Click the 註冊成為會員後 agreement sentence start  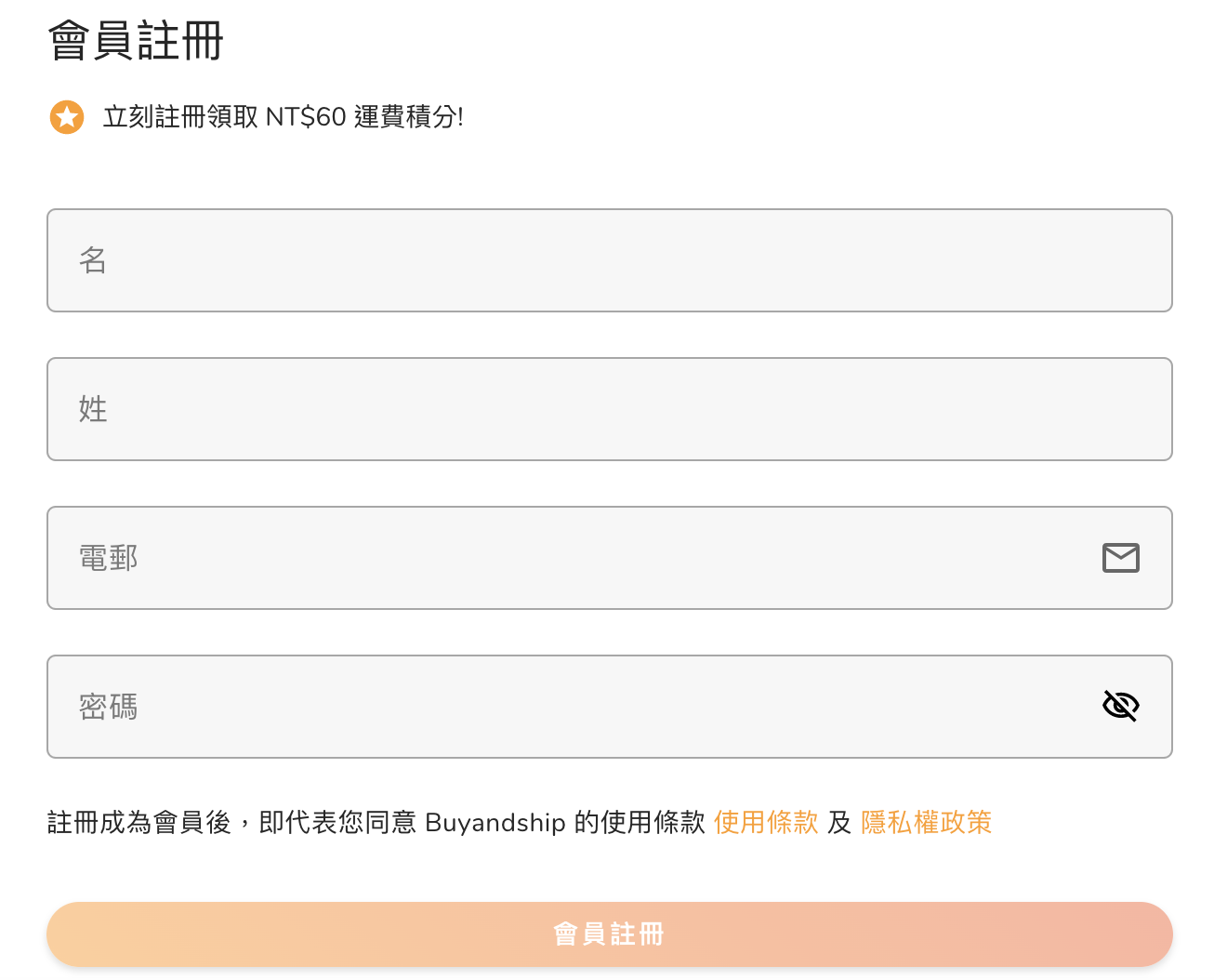[139, 823]
